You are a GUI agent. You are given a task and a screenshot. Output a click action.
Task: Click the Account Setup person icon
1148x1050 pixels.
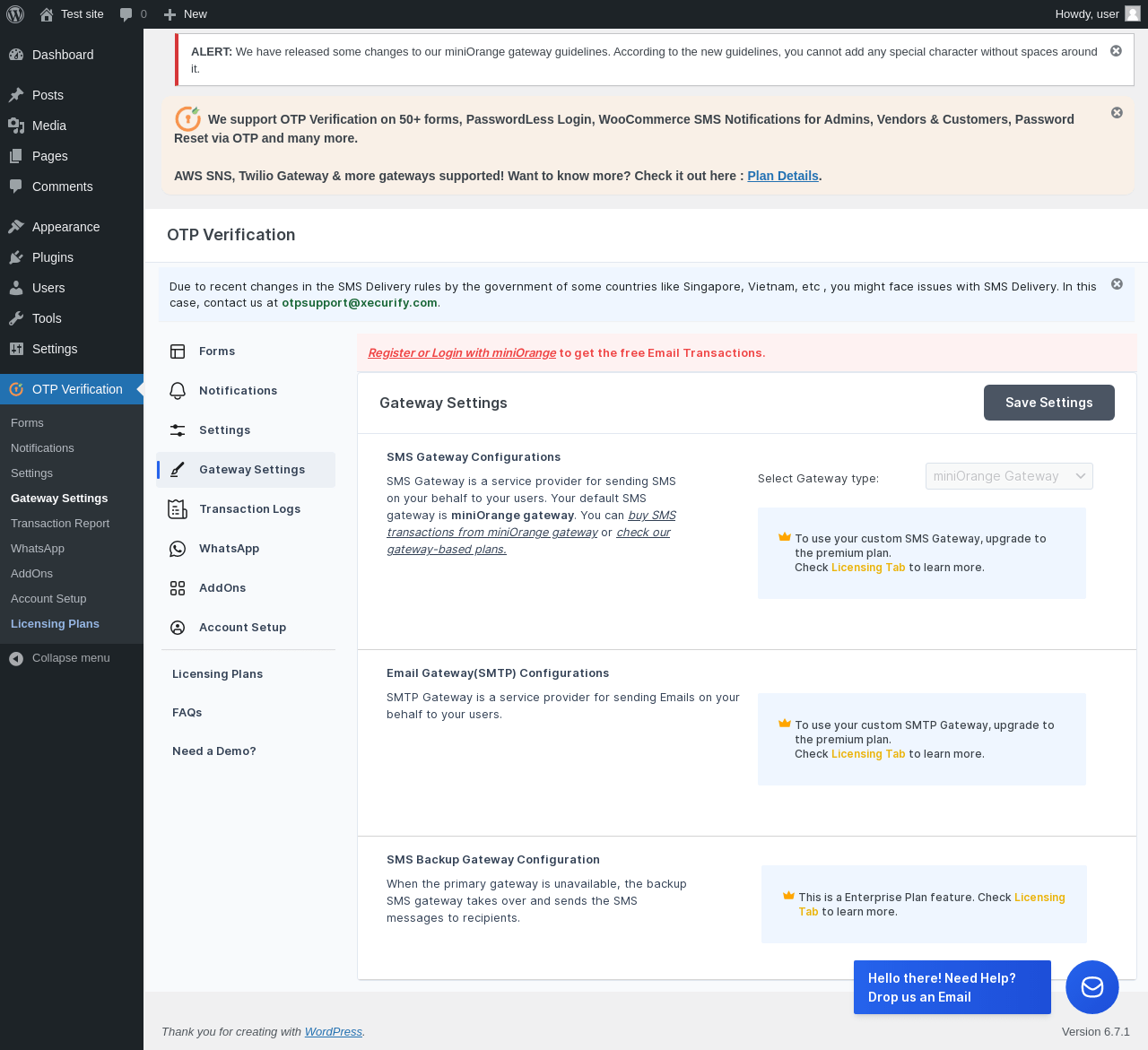pyautogui.click(x=178, y=628)
